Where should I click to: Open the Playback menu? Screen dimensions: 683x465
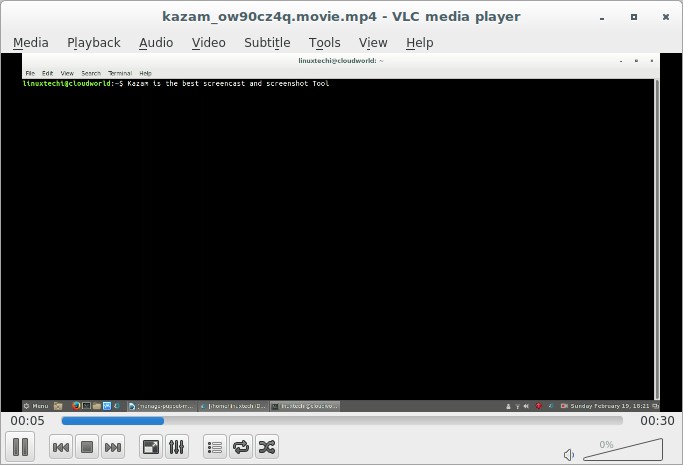pyautogui.click(x=94, y=43)
